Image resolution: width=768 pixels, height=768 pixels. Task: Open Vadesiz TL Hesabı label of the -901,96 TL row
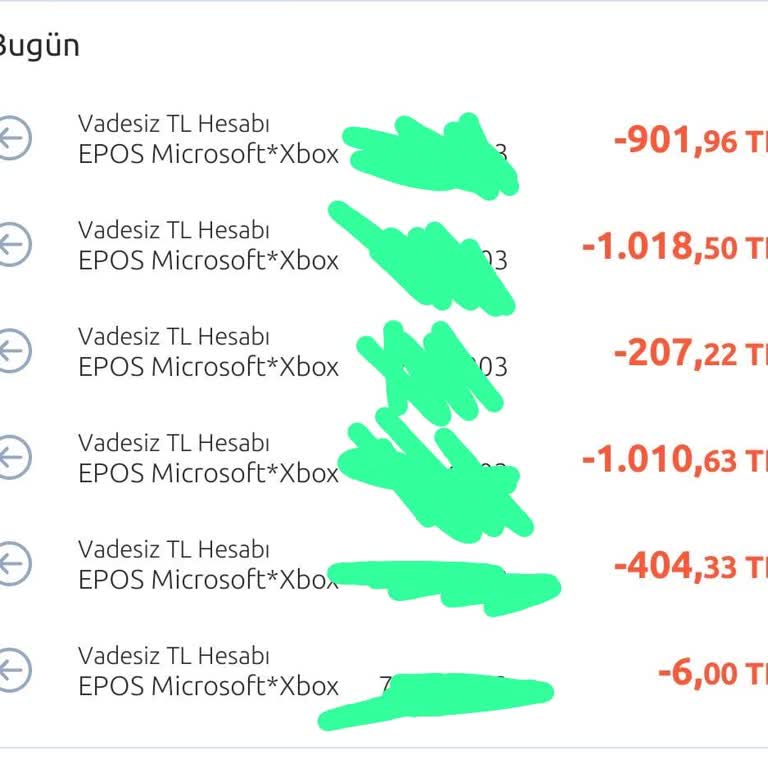(174, 124)
